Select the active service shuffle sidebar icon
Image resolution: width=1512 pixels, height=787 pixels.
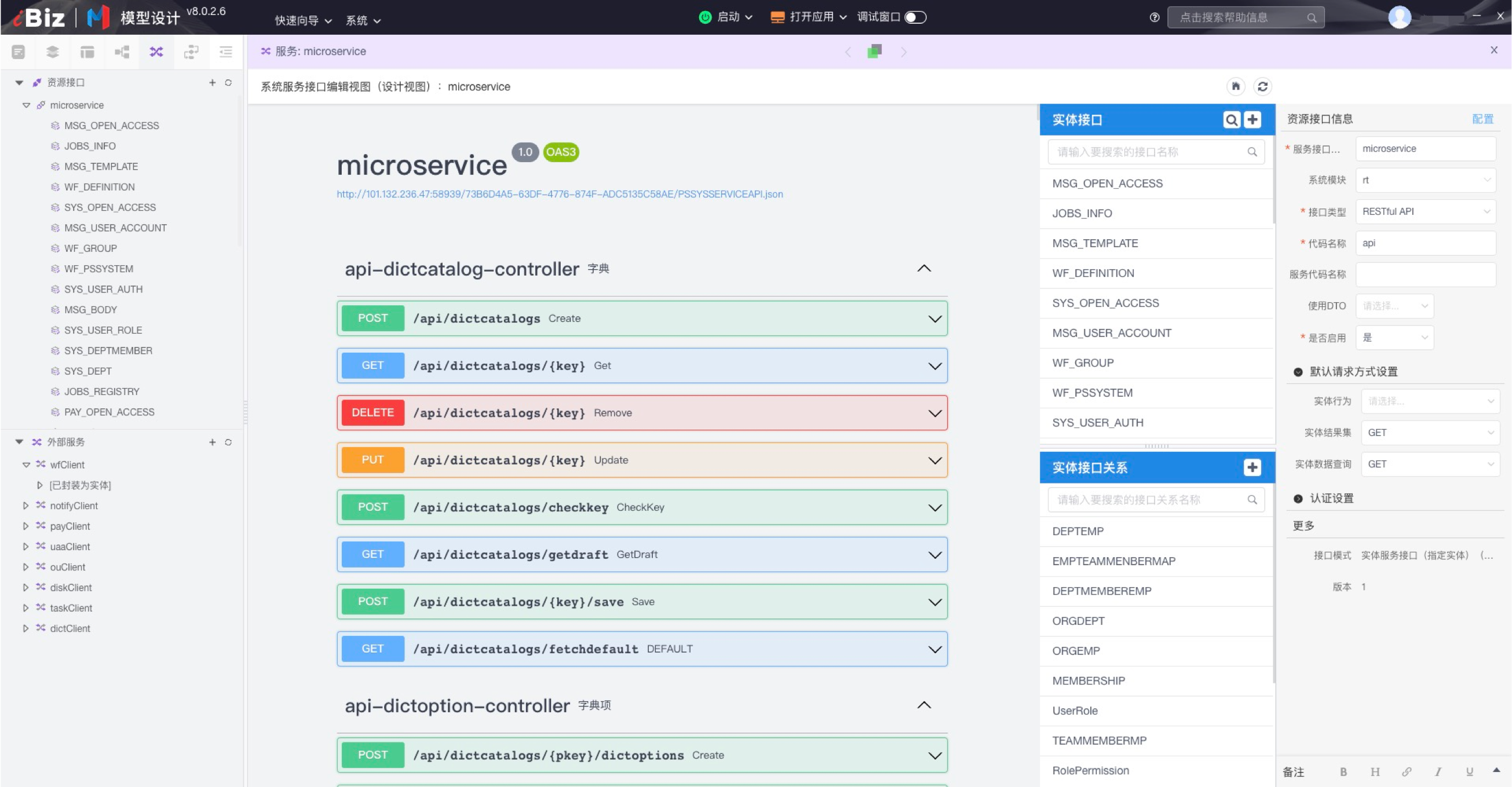(156, 52)
